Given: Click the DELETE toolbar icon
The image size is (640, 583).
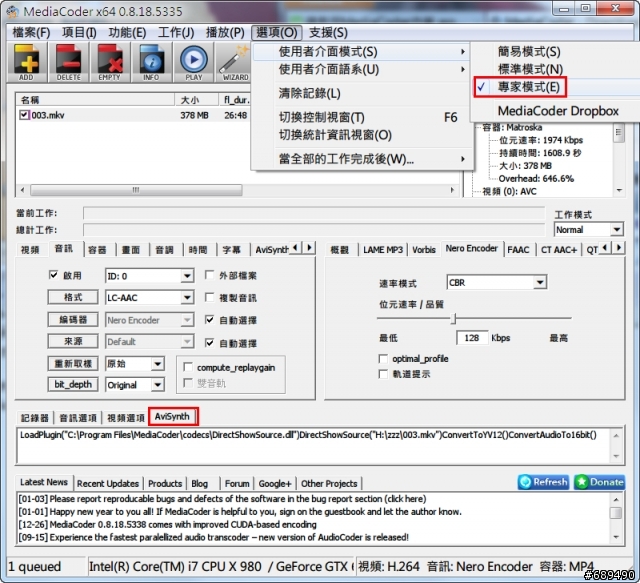Looking at the screenshot, I should tap(69, 62).
